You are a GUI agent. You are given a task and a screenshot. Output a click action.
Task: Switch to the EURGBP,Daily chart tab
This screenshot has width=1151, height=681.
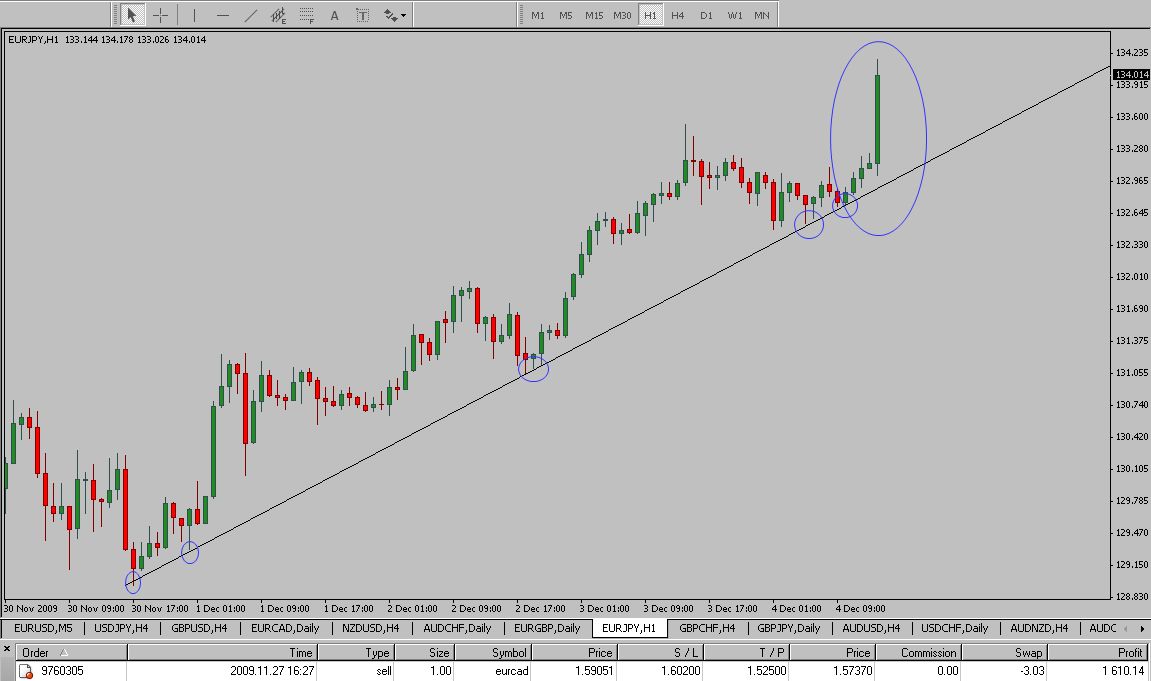(x=546, y=628)
